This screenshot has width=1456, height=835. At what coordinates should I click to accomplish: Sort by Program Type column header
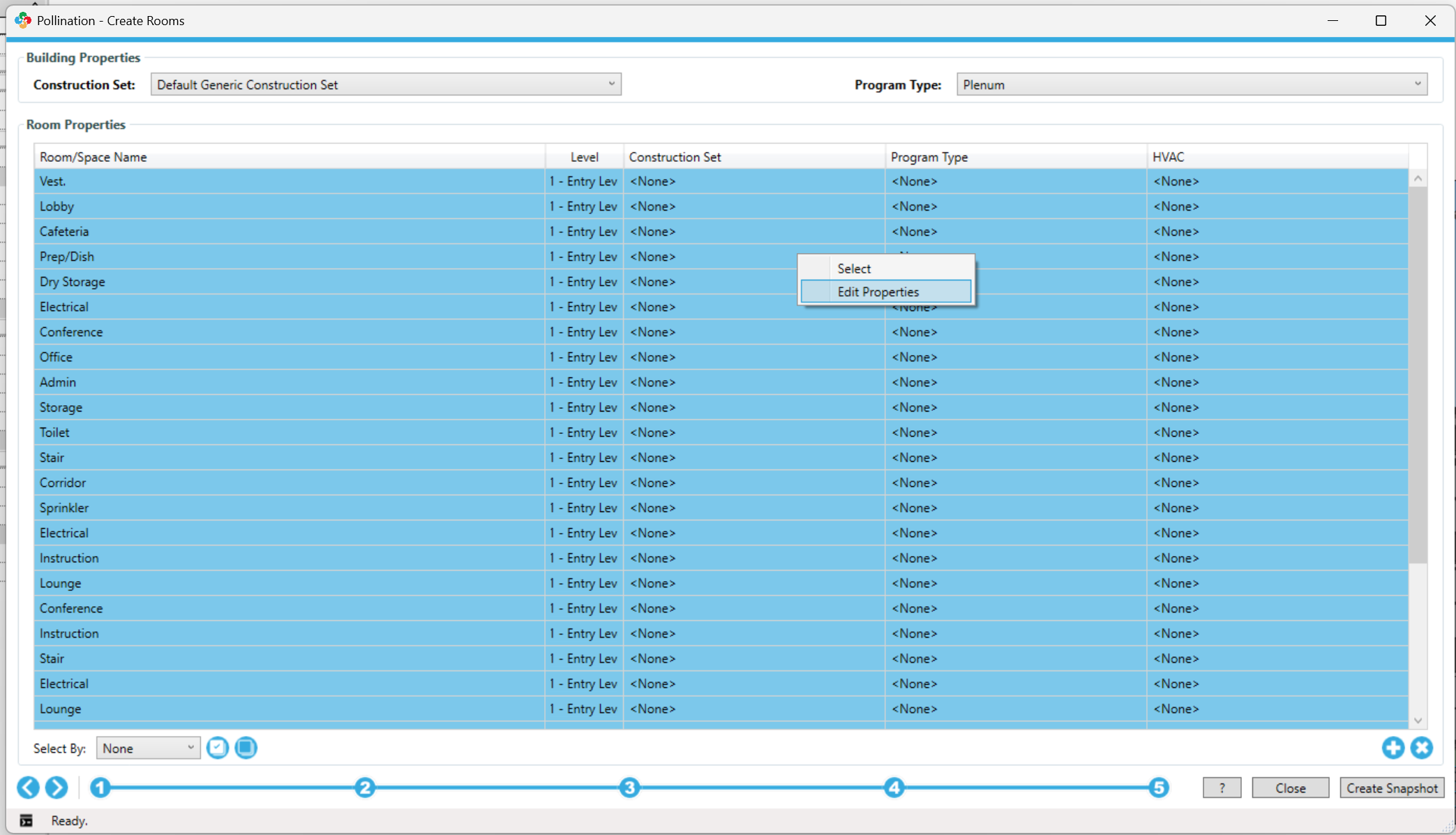click(x=1016, y=157)
